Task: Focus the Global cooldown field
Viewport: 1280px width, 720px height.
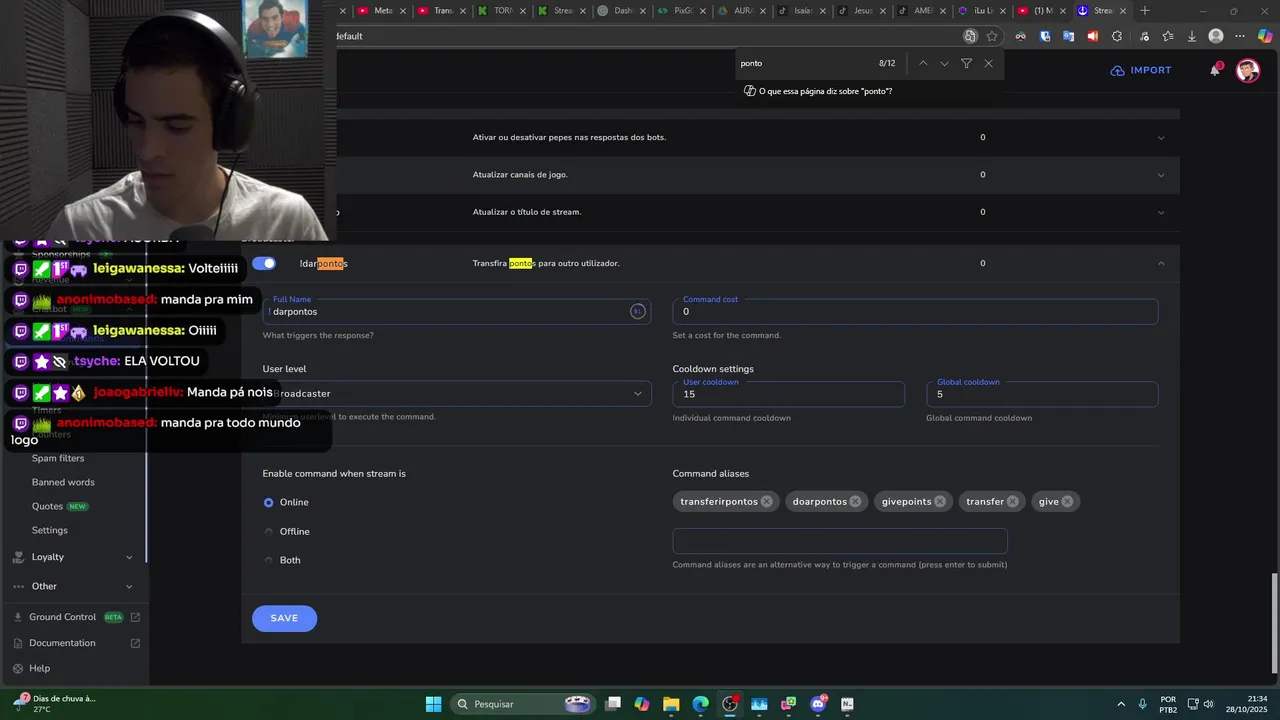Action: click(1042, 394)
